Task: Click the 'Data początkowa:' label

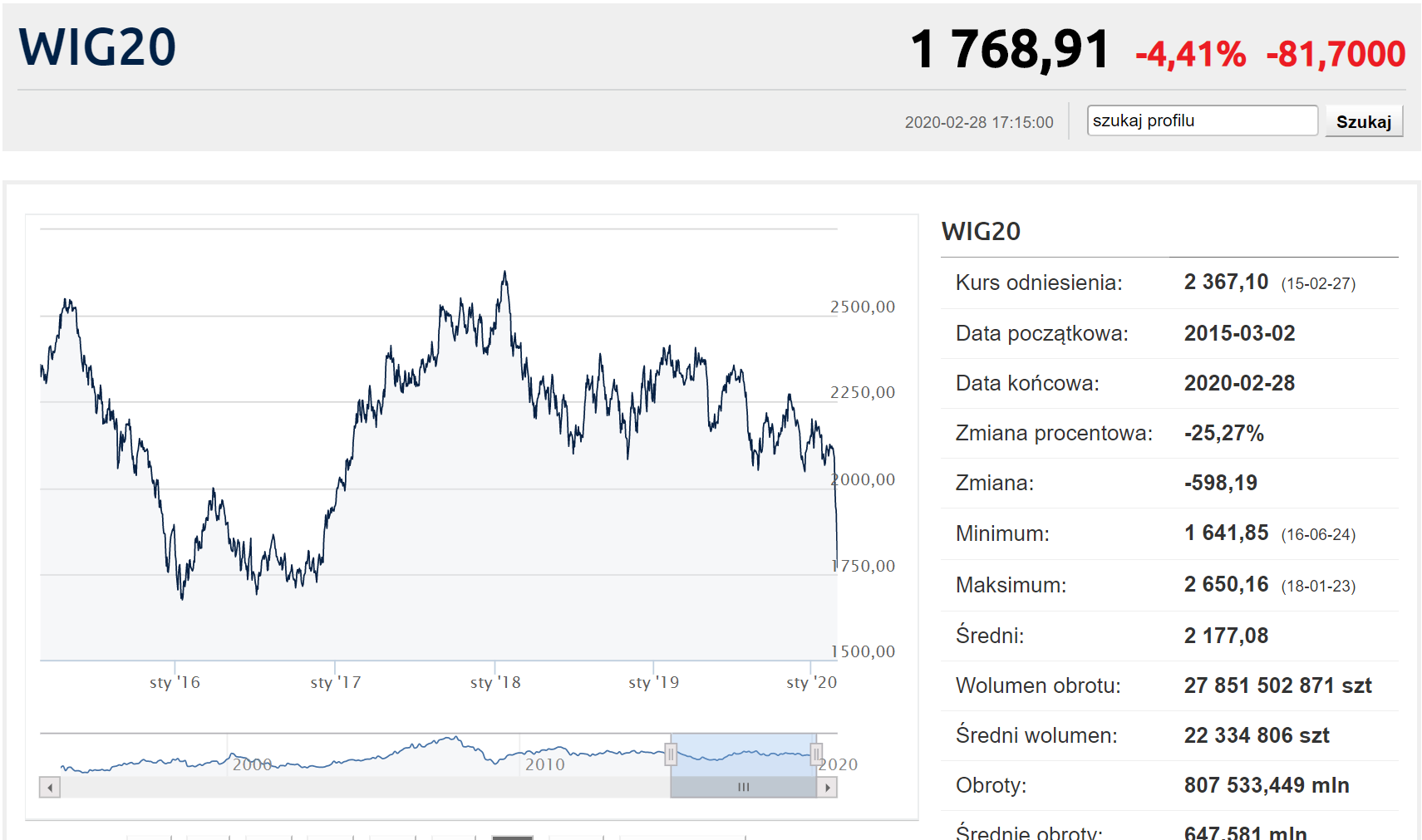Action: (1042, 333)
